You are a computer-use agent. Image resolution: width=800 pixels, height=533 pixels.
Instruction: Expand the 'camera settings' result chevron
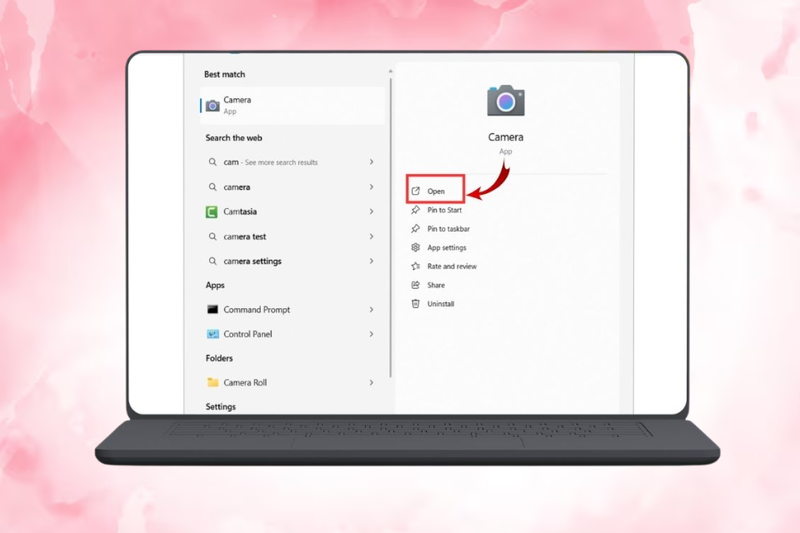tap(371, 261)
